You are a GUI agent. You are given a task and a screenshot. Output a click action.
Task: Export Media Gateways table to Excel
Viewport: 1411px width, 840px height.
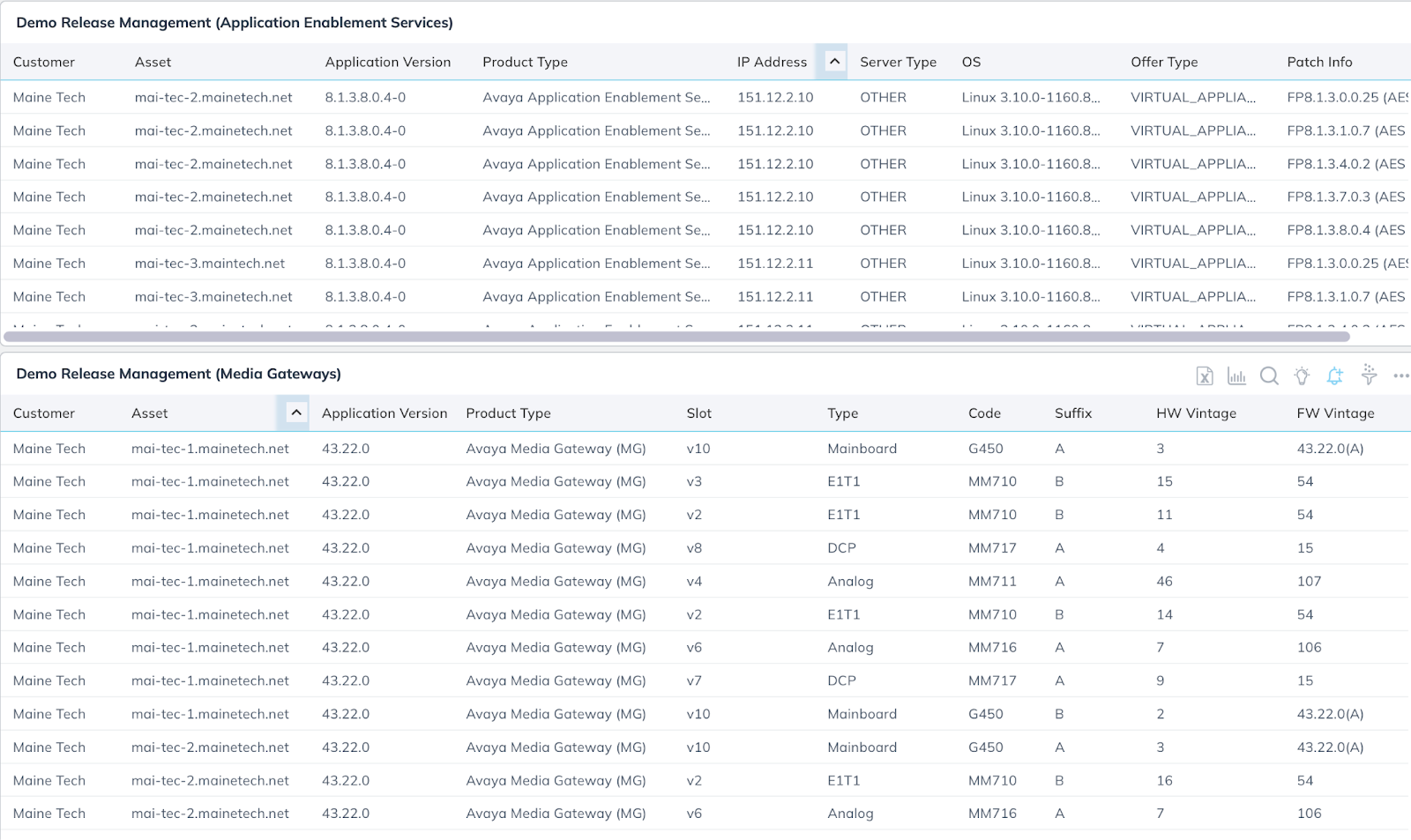click(1204, 375)
